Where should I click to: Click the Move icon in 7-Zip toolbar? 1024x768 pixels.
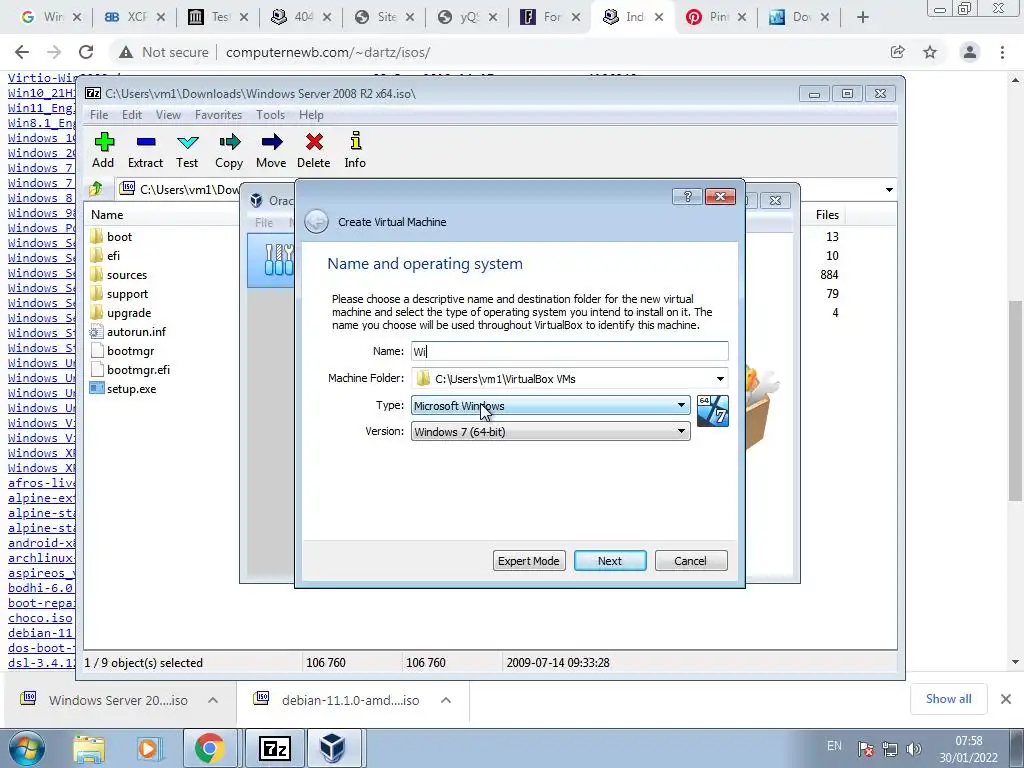pos(271,142)
